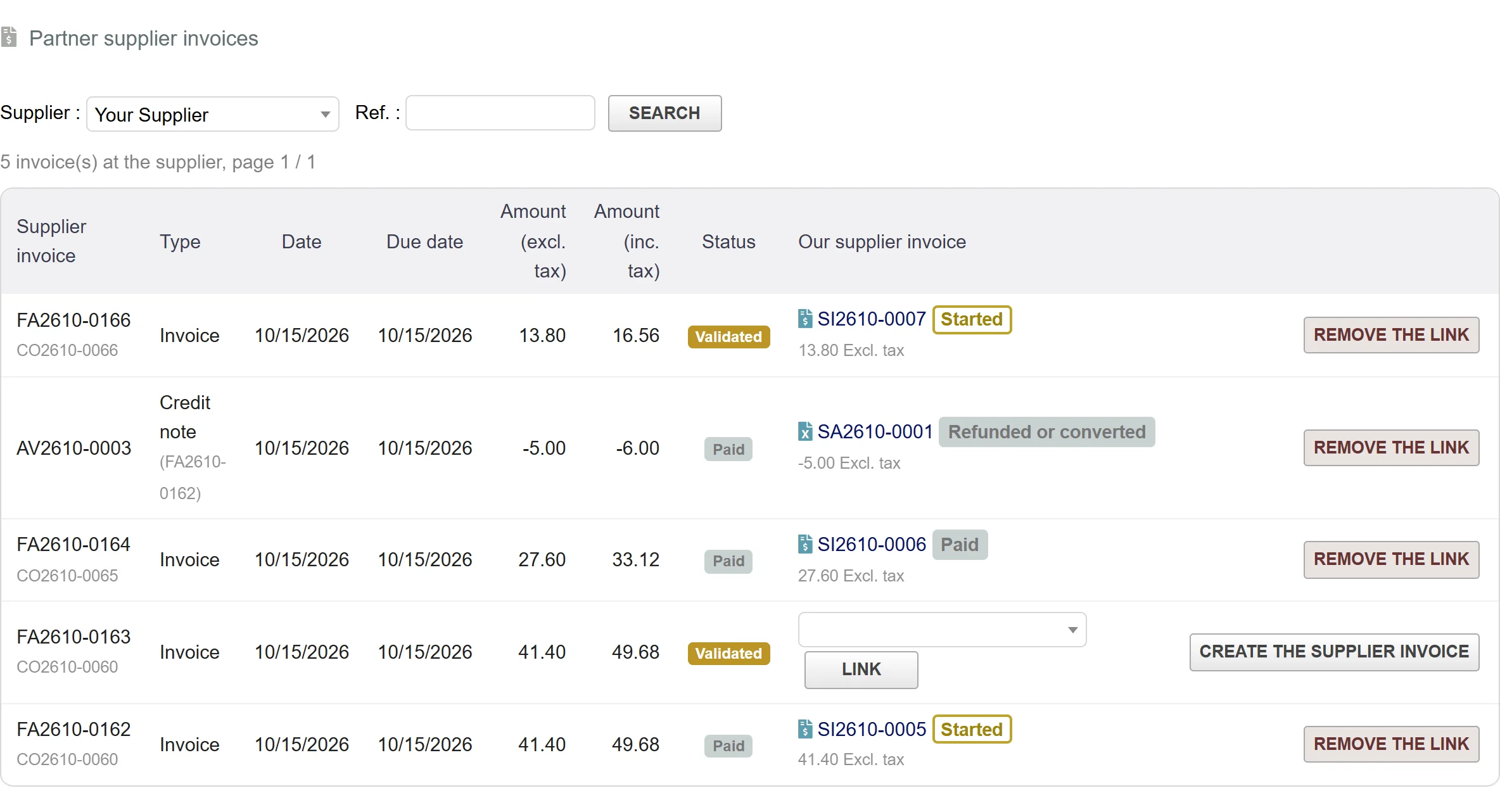Click the Validated status of FA2610-0166
This screenshot has height=812, width=1500.
[x=728, y=337]
